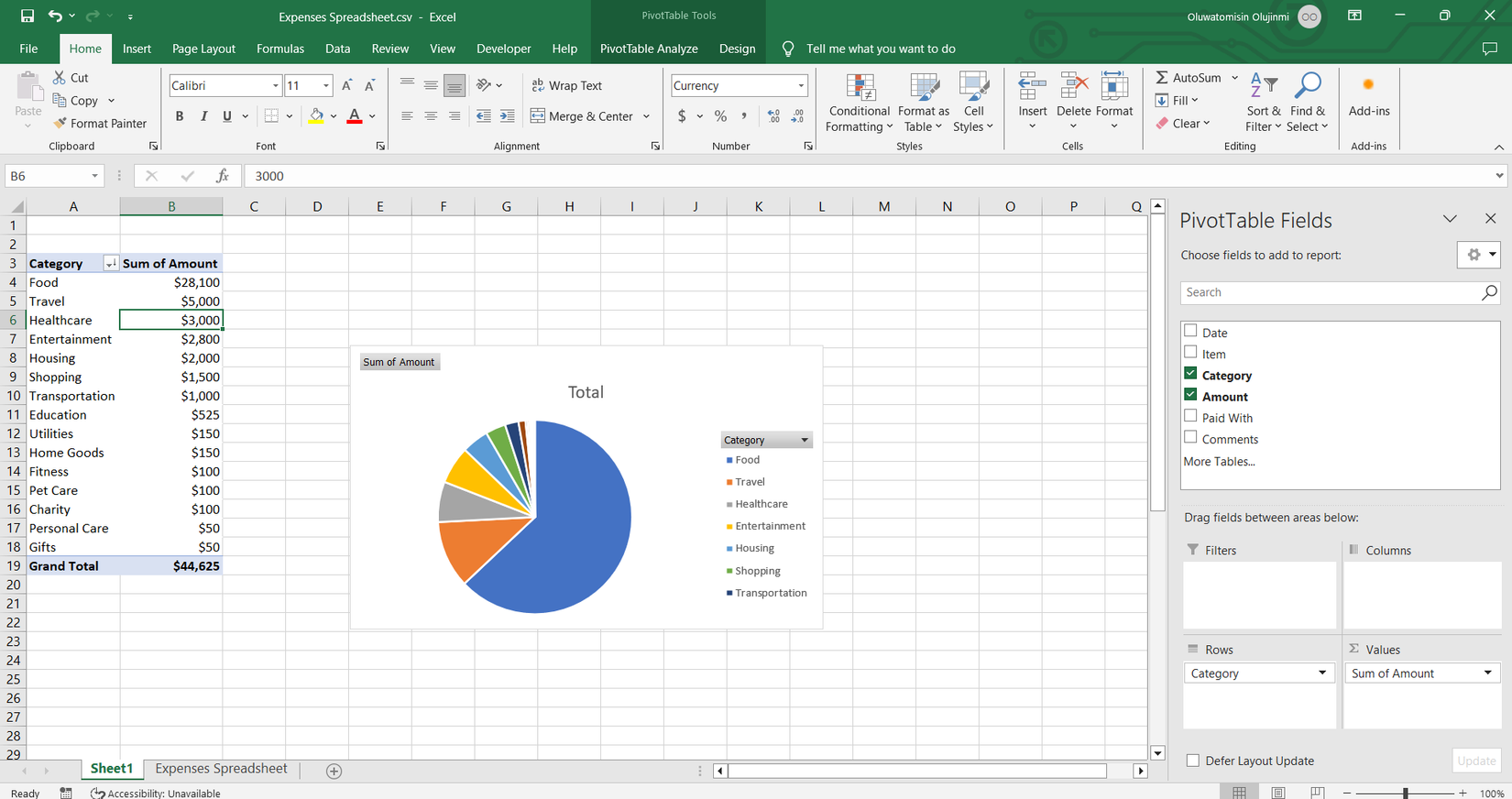Open the Currency number format dropdown

click(x=800, y=86)
